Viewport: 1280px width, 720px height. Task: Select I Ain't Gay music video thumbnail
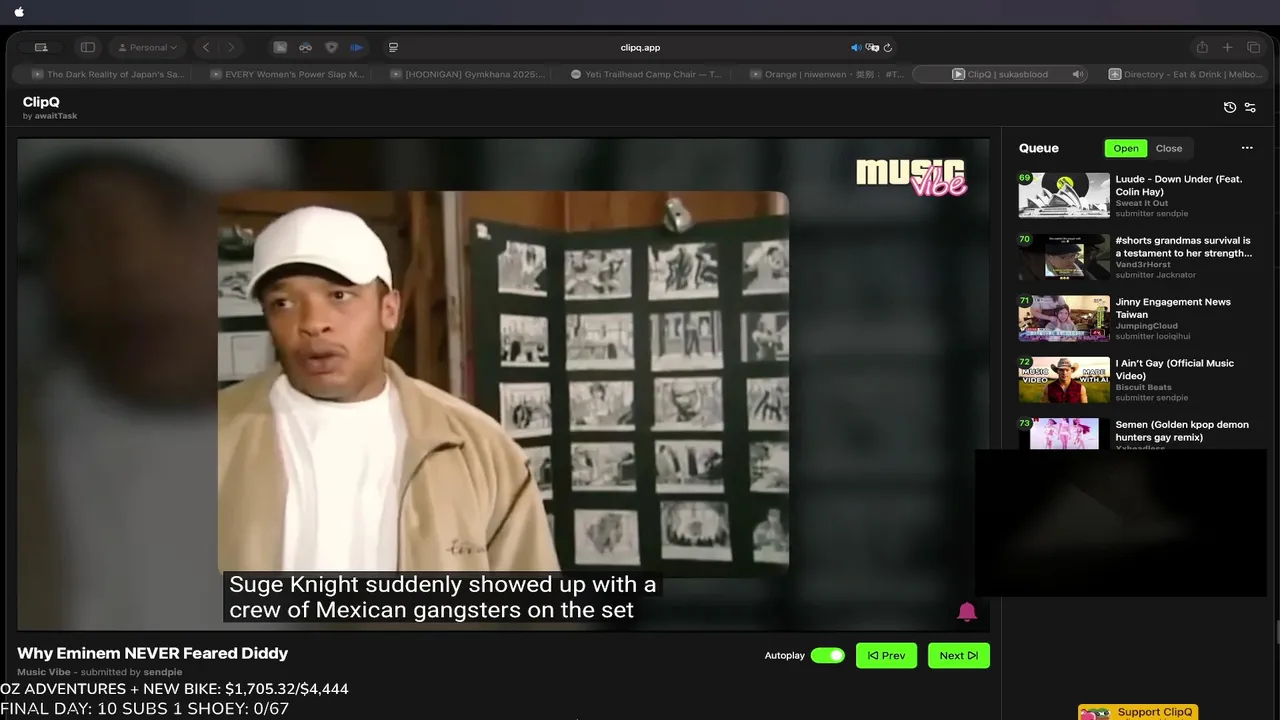click(1064, 379)
